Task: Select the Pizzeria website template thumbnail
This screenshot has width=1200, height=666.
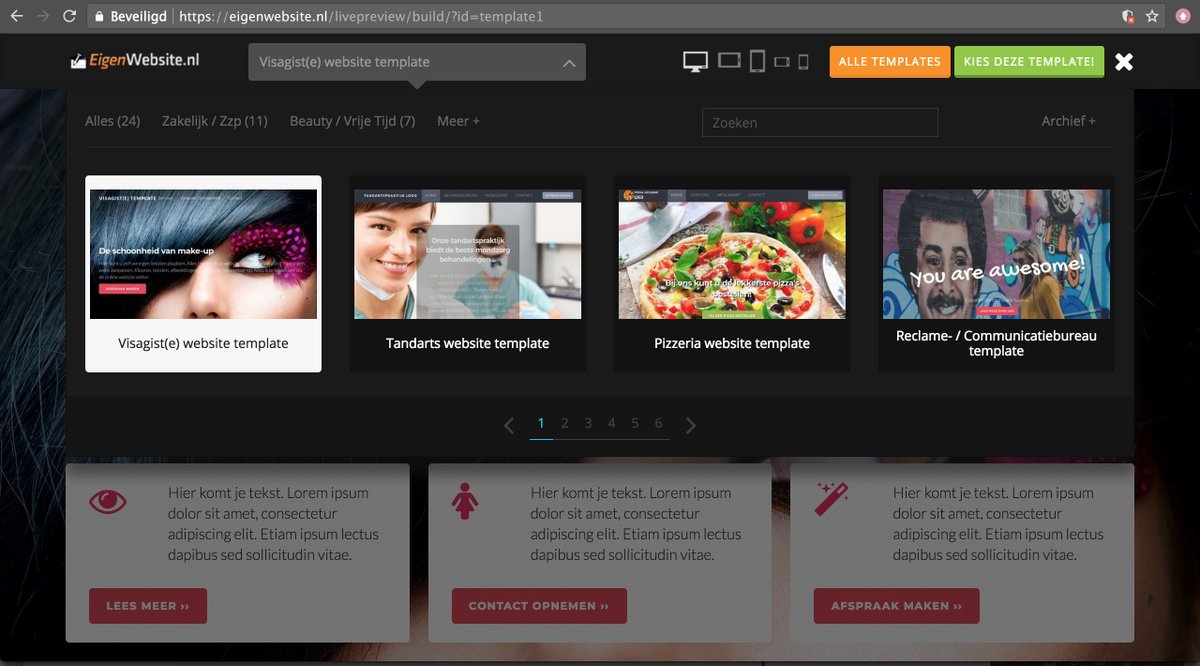Action: coord(732,254)
